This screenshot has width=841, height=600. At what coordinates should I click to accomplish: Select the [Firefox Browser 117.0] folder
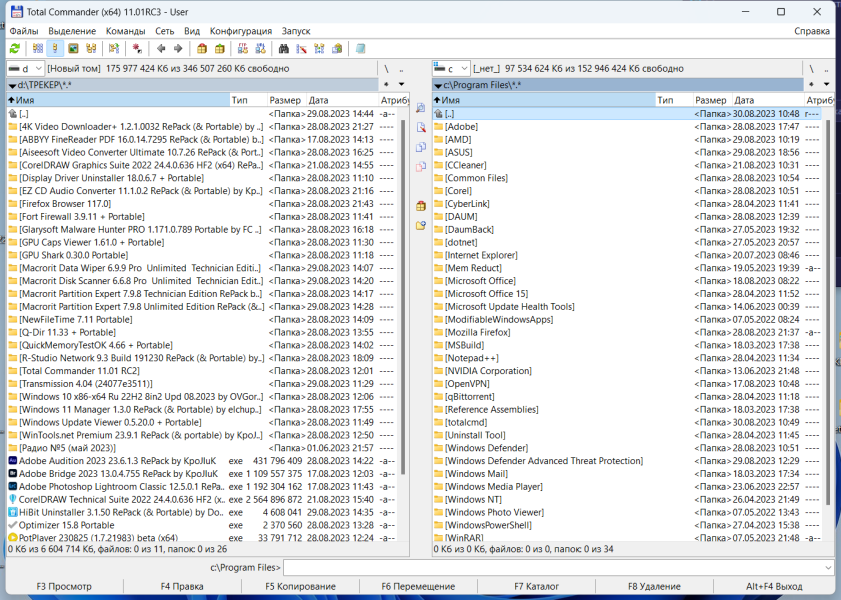coord(203,204)
